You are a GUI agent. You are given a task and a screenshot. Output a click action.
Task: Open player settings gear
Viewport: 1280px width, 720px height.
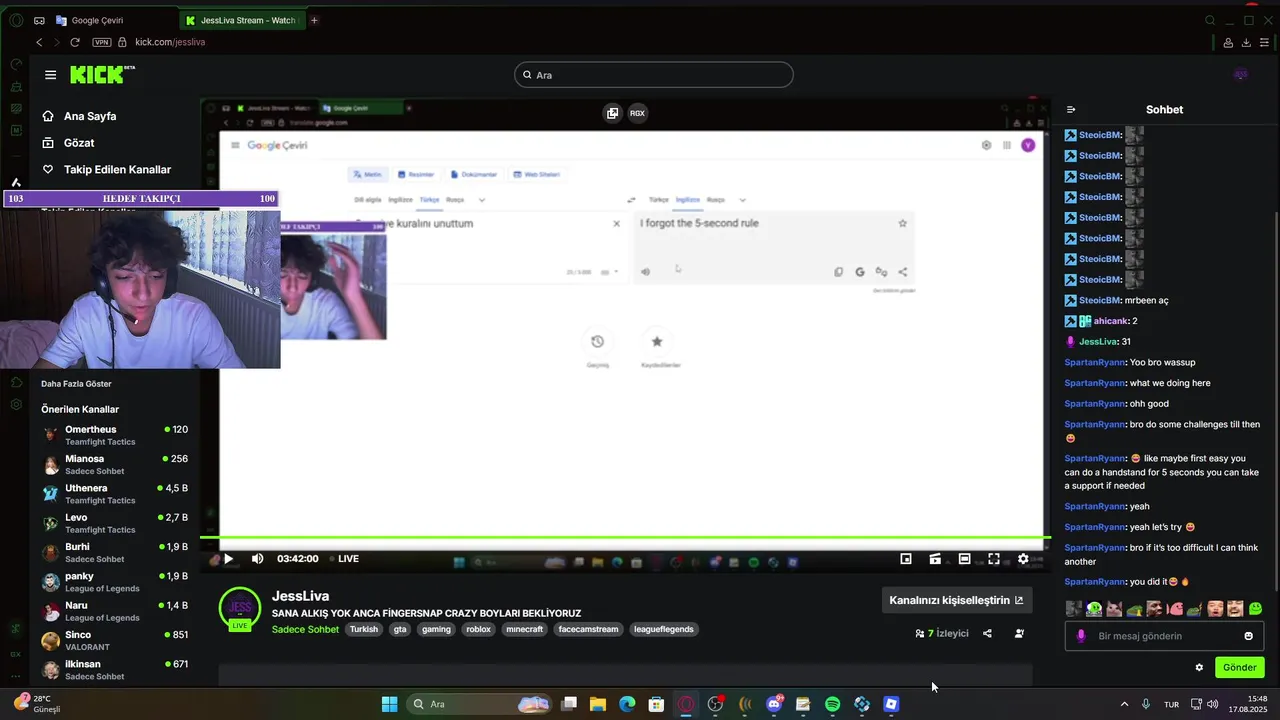point(1023,559)
